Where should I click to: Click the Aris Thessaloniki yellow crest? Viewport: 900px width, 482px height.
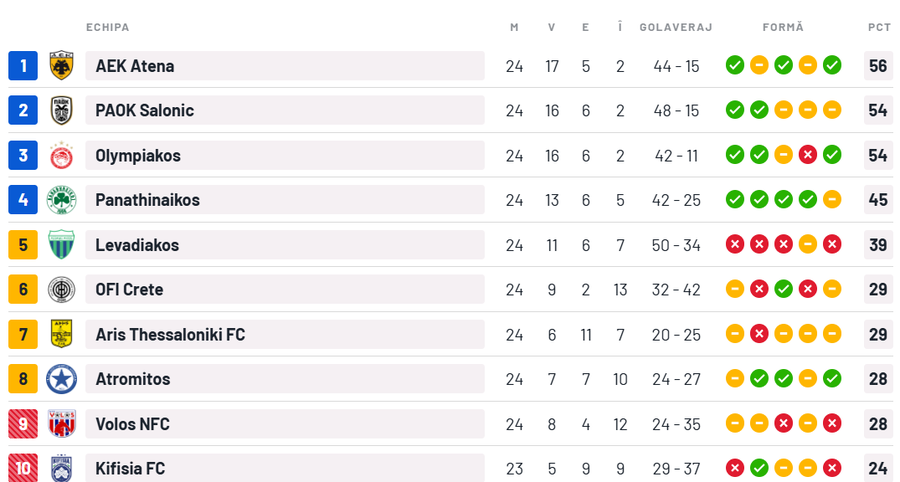[61, 334]
